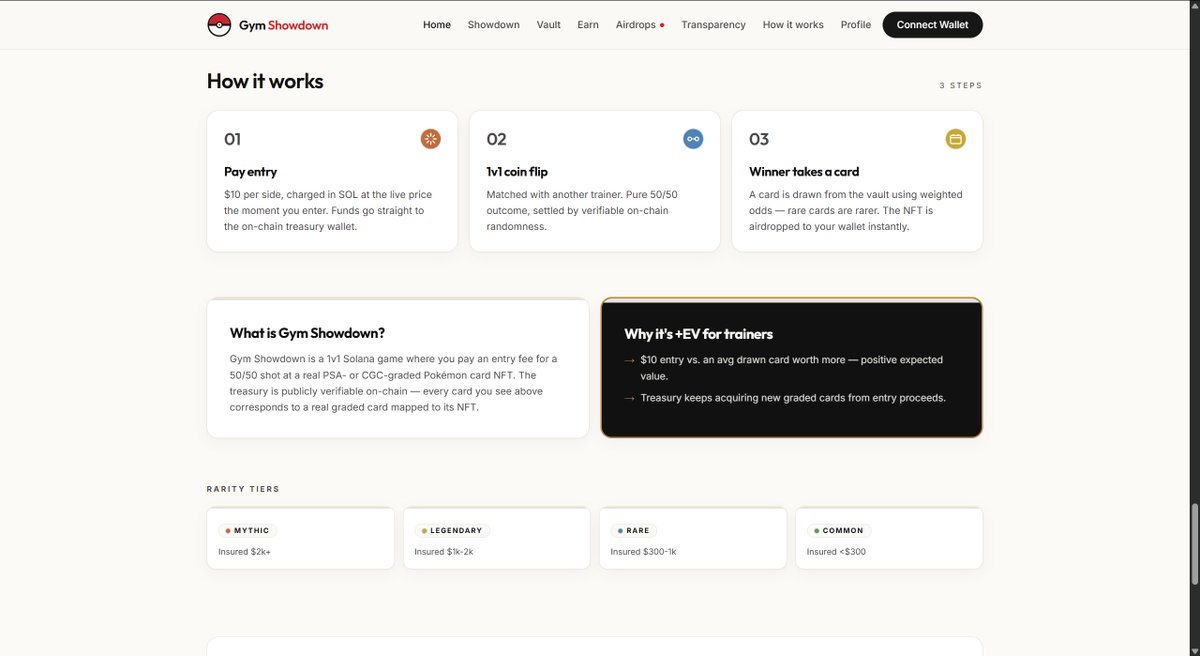Select the Rare rarity tier badge

click(x=634, y=531)
